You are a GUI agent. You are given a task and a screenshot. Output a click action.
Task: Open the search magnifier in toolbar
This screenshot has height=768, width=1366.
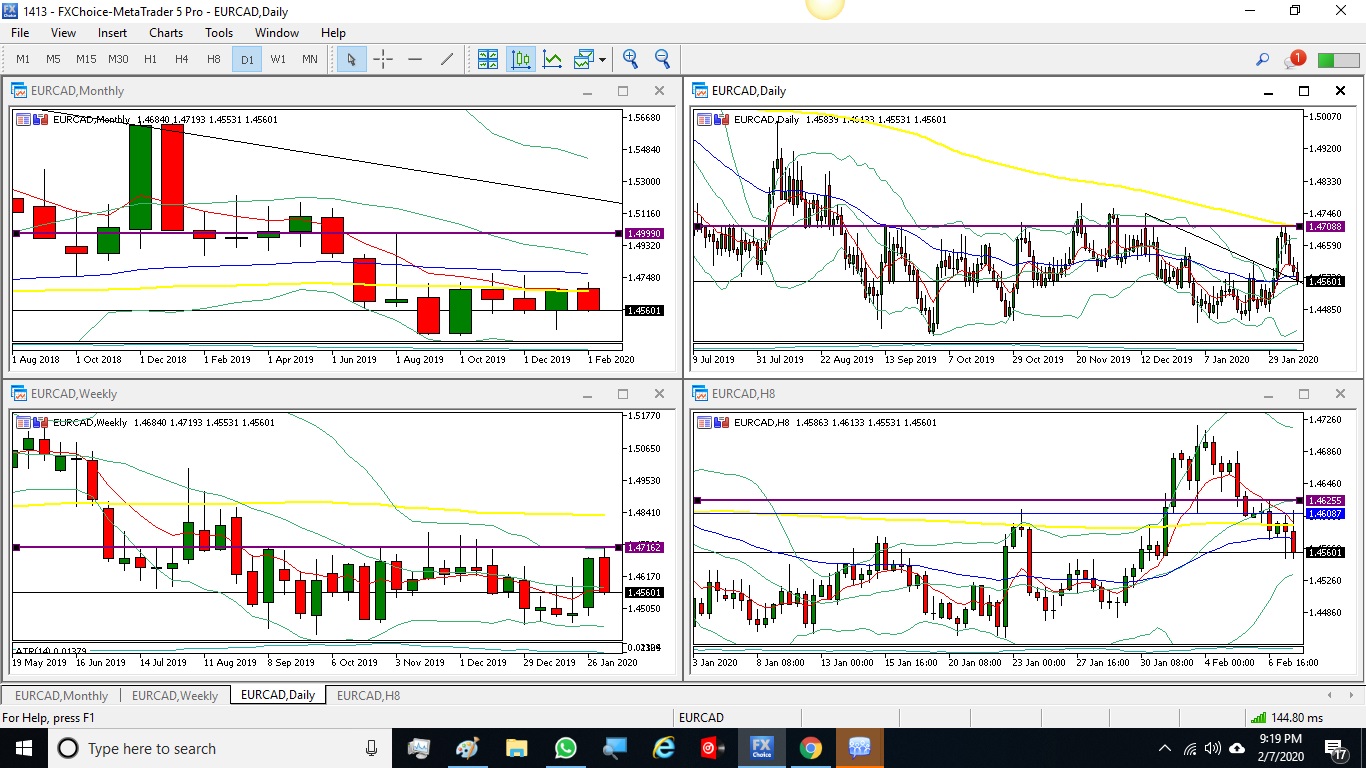tap(1263, 60)
